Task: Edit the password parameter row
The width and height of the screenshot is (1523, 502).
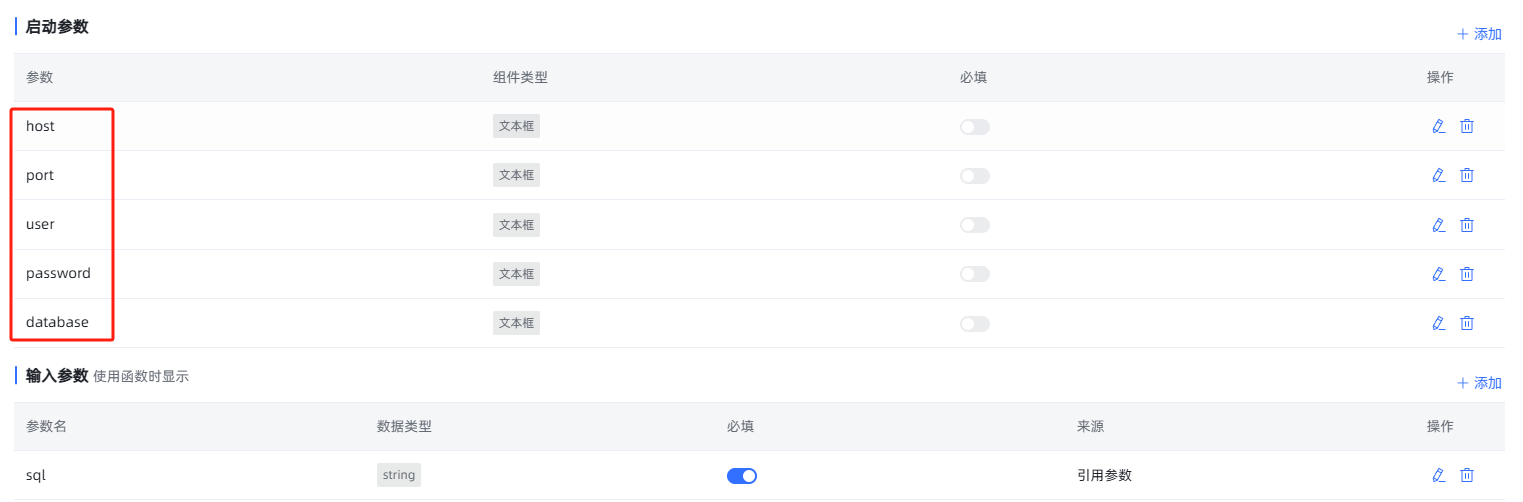Action: click(x=1439, y=274)
